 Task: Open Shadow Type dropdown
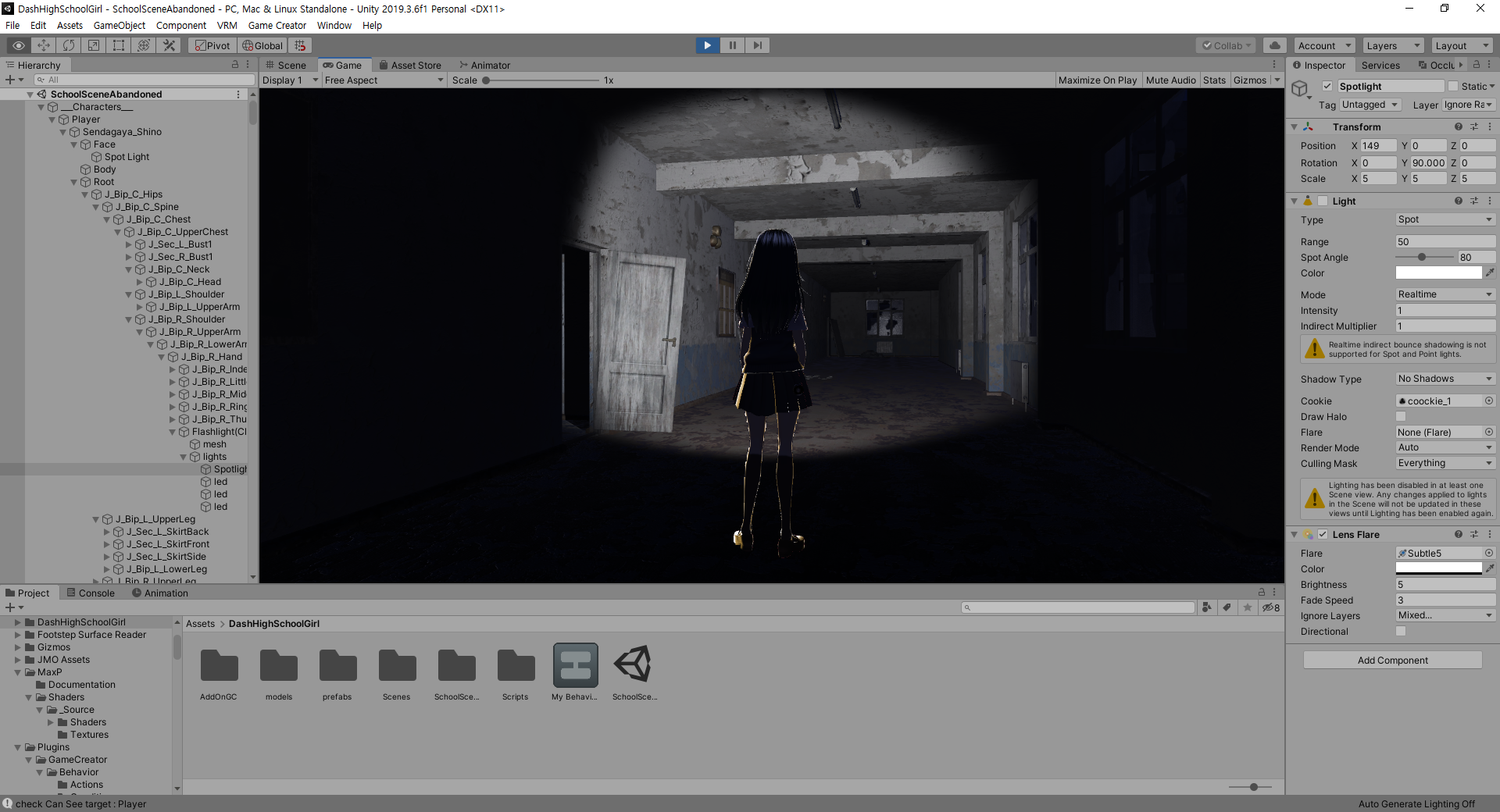pos(1445,379)
